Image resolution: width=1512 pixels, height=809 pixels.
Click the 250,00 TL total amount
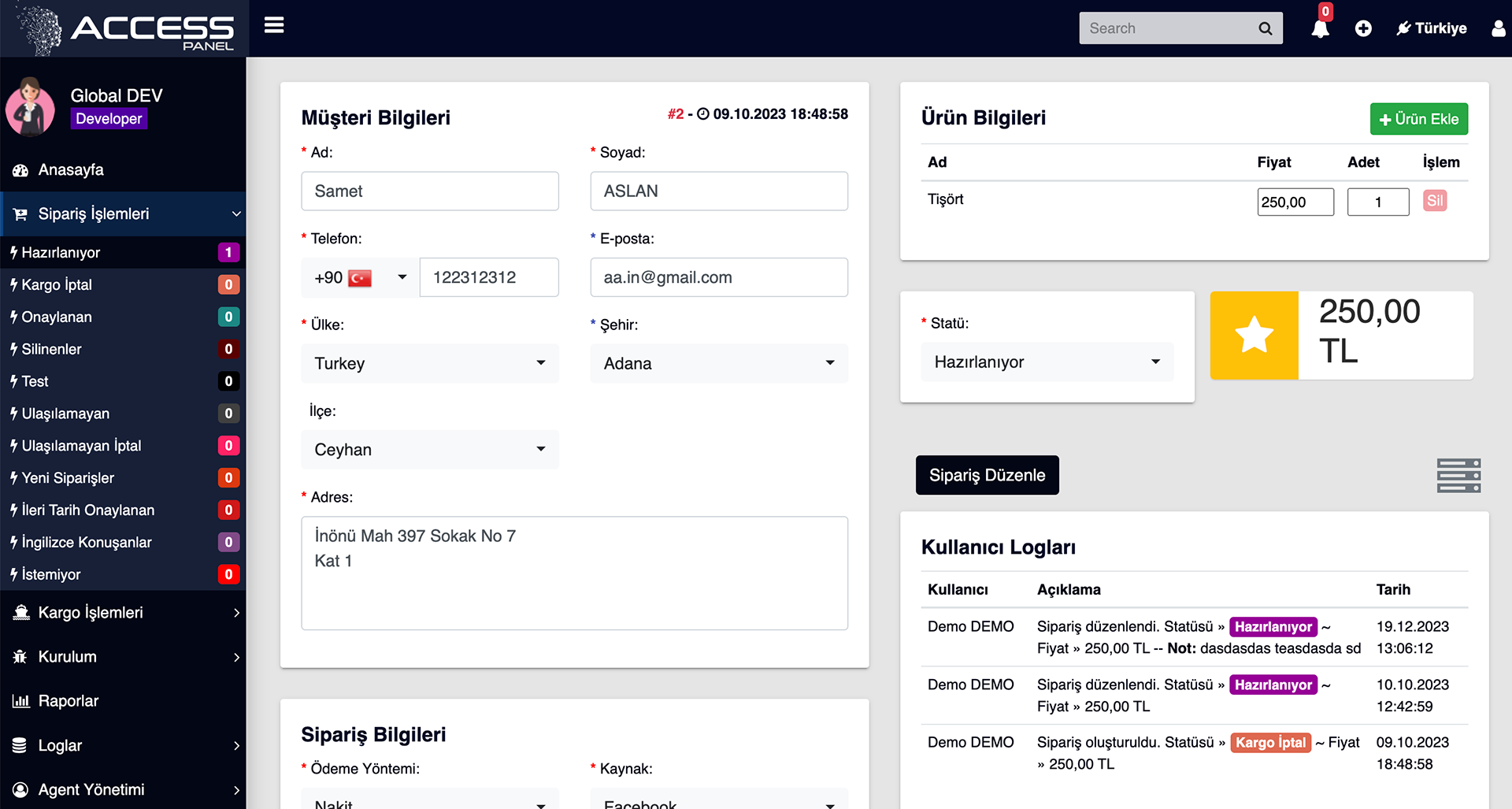pos(1369,332)
